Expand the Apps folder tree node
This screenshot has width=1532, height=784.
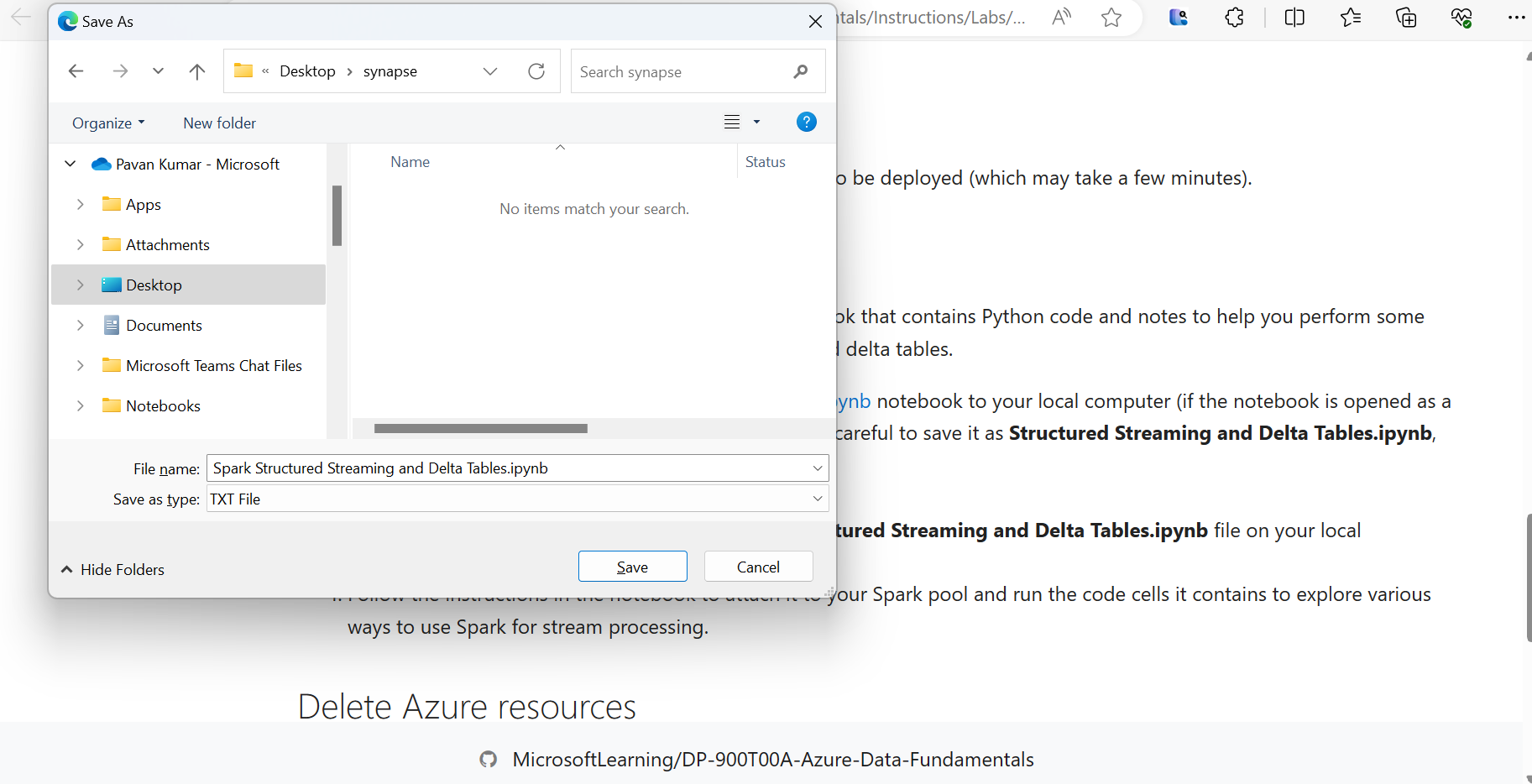(x=81, y=205)
